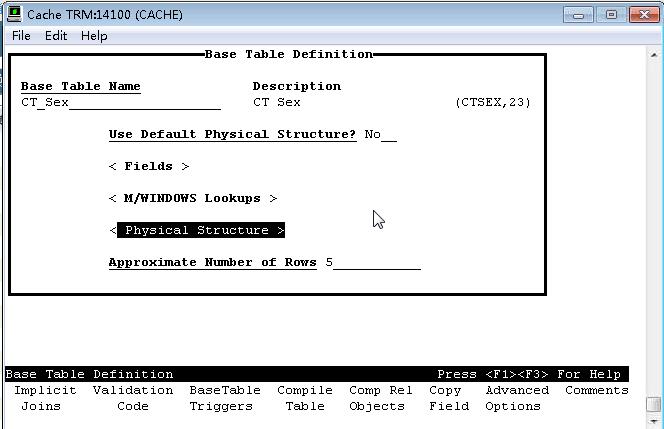Choose Copy Field in bottom menu
664x429 pixels.
(x=449, y=398)
